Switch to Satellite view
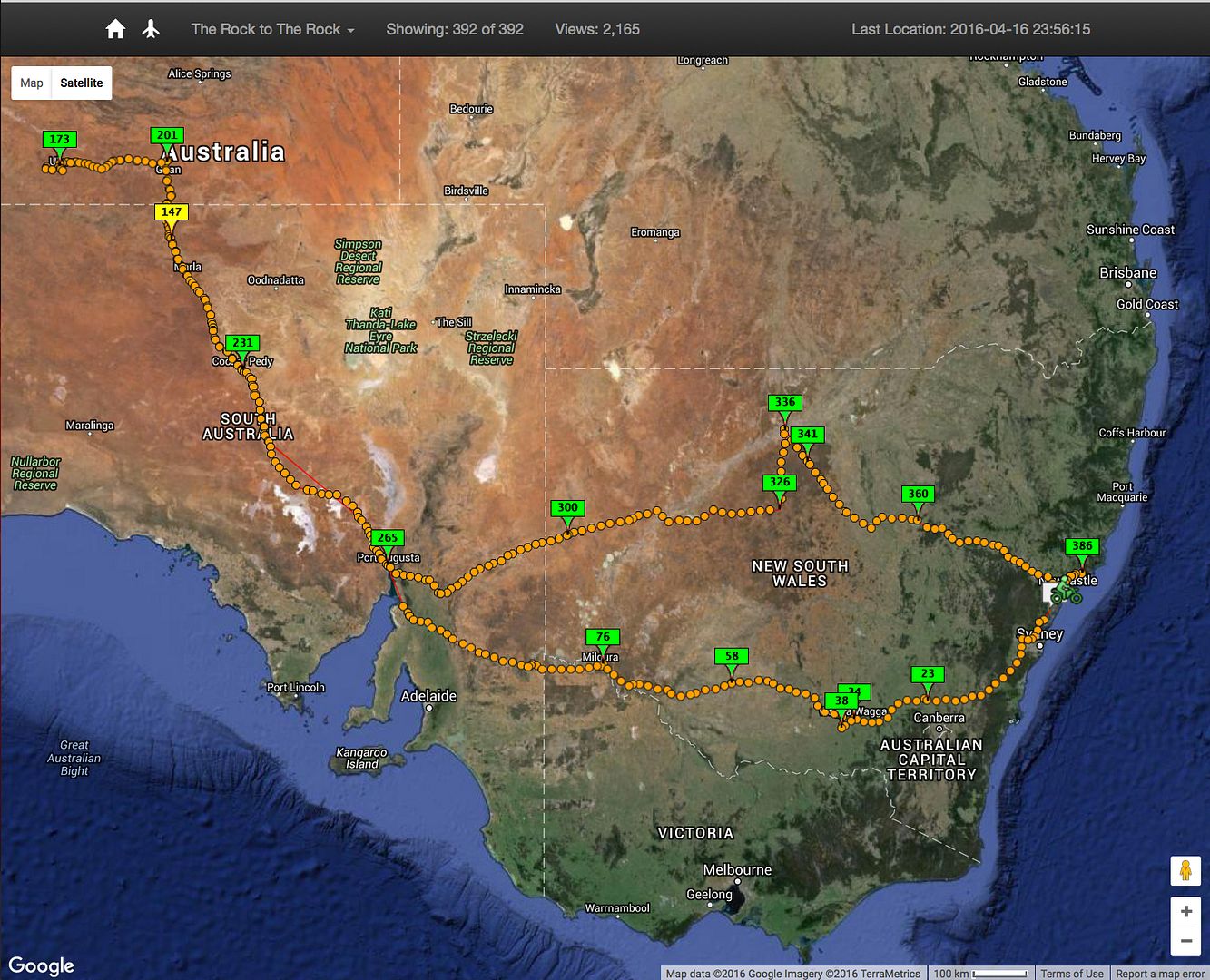This screenshot has width=1210, height=980. (x=82, y=83)
